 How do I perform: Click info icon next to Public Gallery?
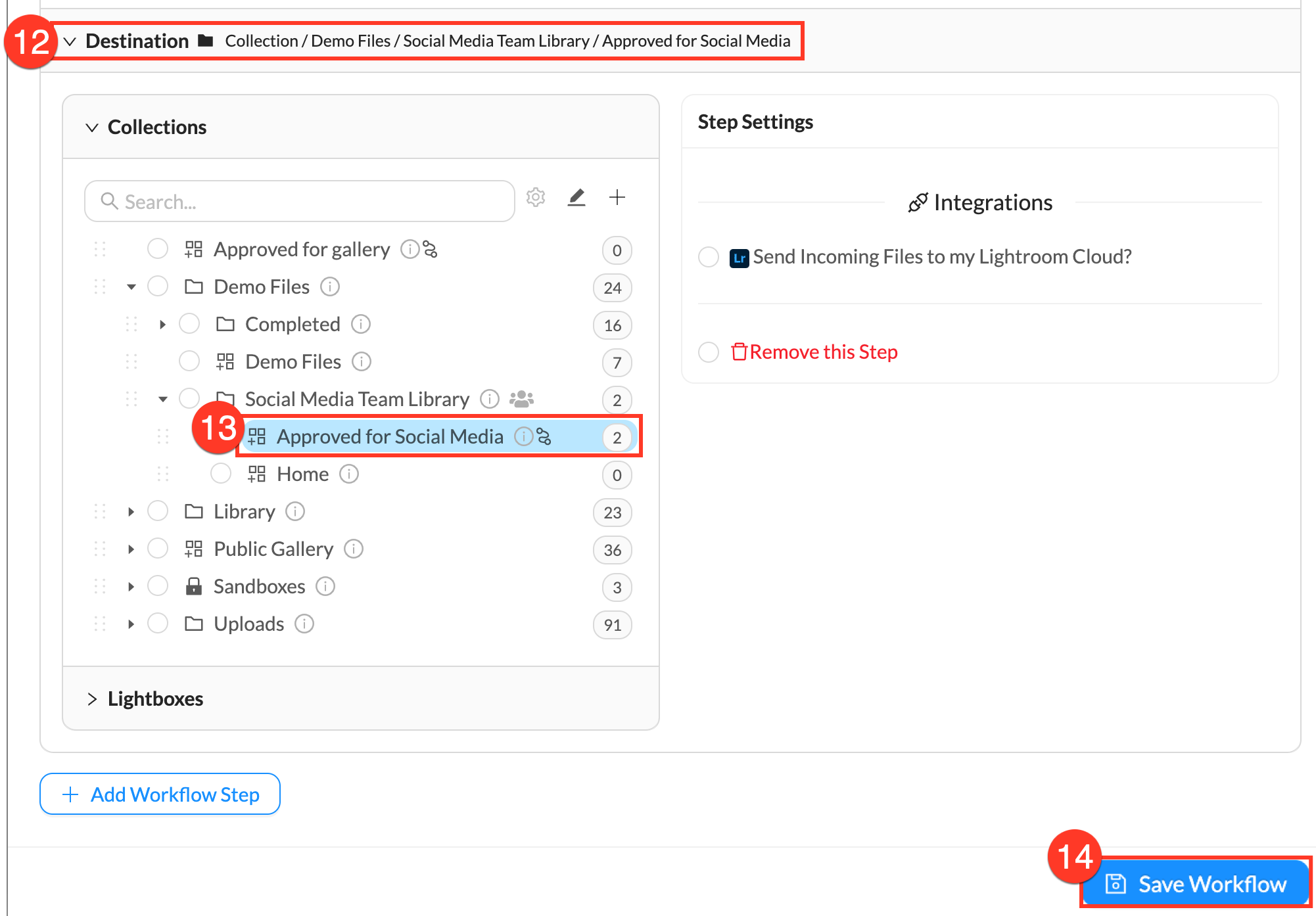(x=354, y=549)
